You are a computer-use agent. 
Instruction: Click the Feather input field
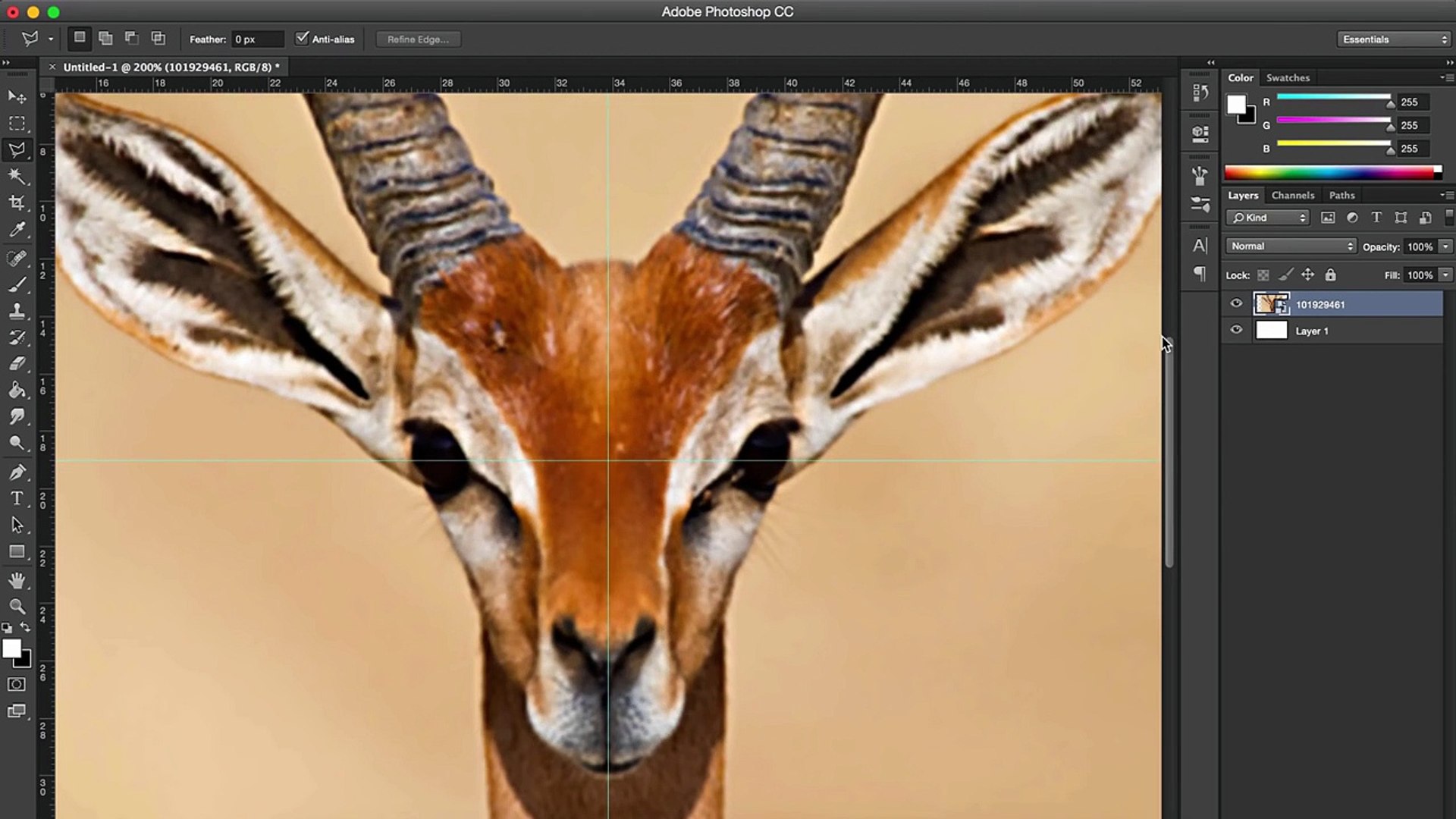(x=257, y=39)
